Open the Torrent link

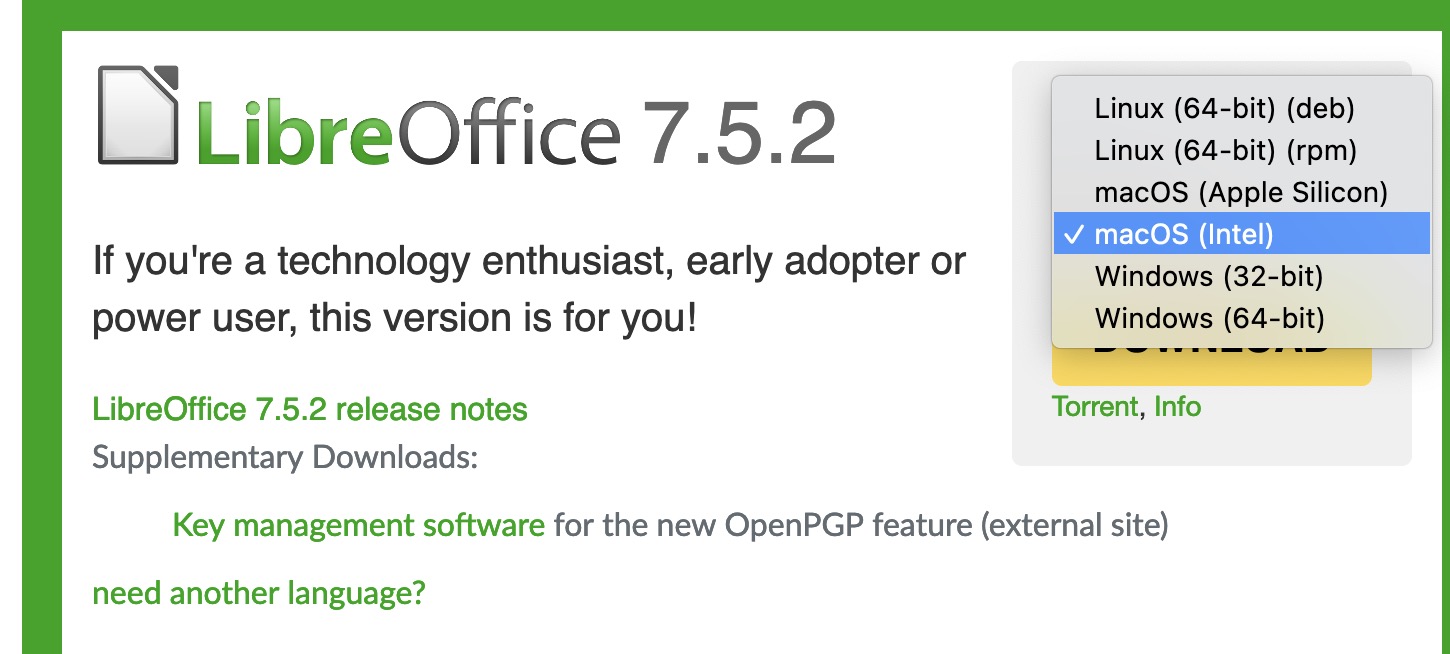1094,407
